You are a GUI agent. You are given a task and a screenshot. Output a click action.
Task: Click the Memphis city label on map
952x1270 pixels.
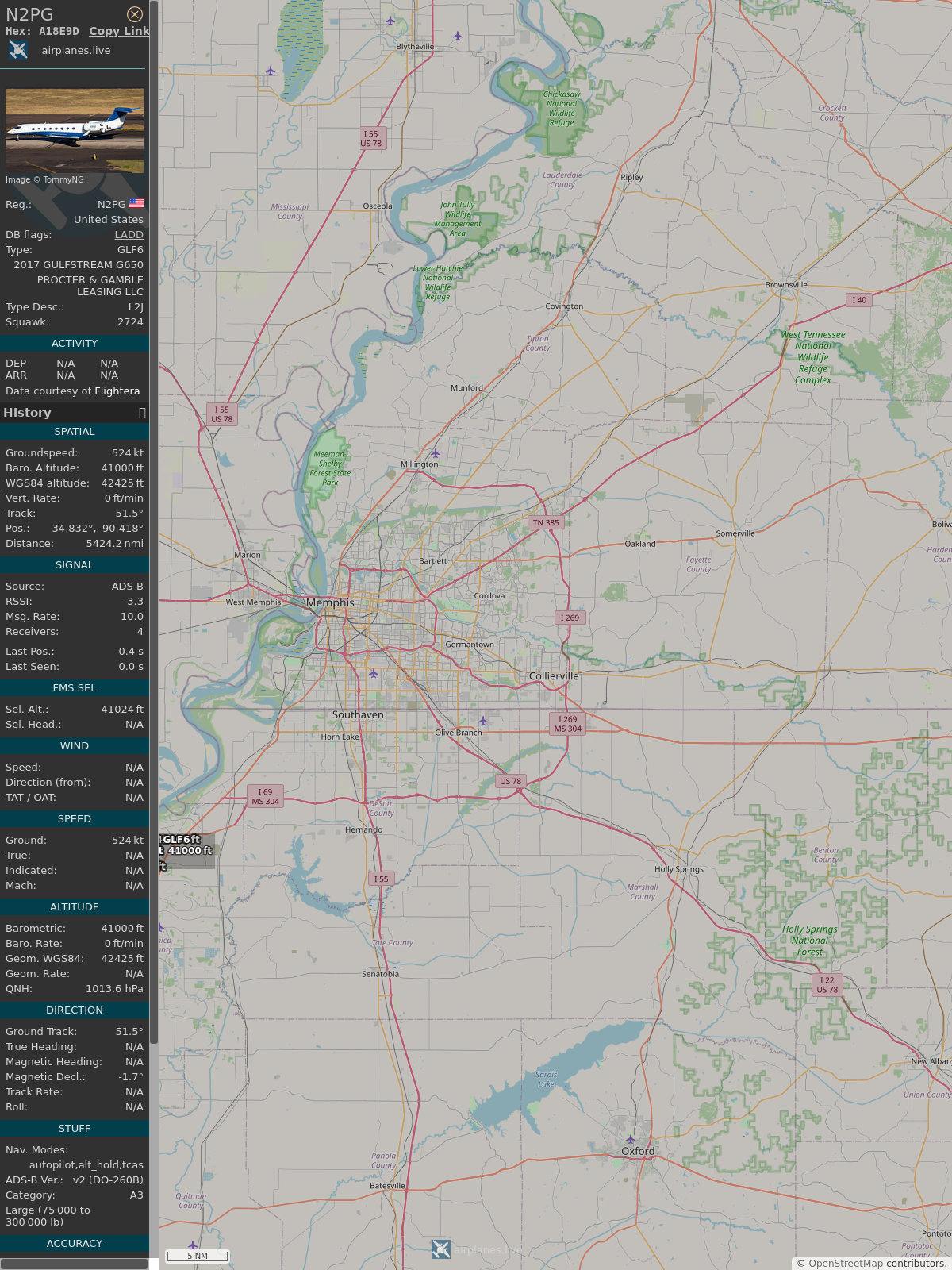[330, 603]
